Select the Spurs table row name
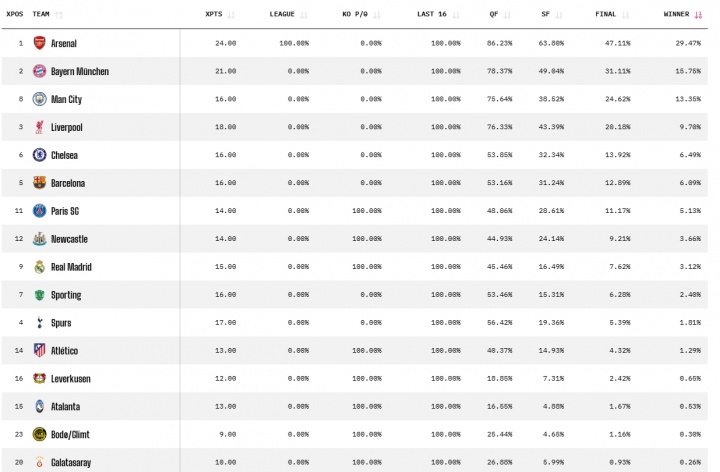This screenshot has height=472, width=720. pyautogui.click(x=61, y=324)
